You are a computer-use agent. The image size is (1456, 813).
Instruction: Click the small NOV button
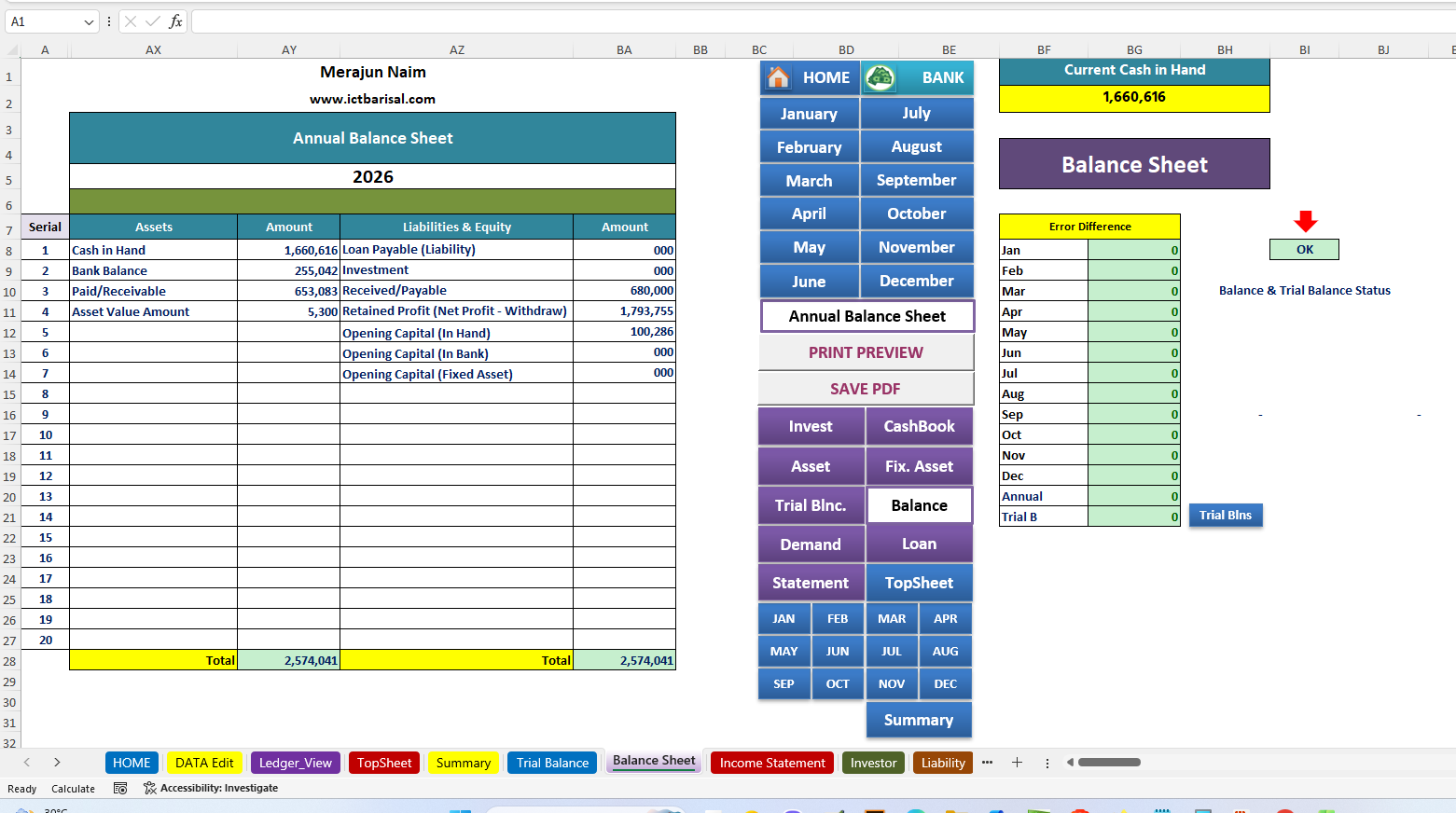pos(892,684)
